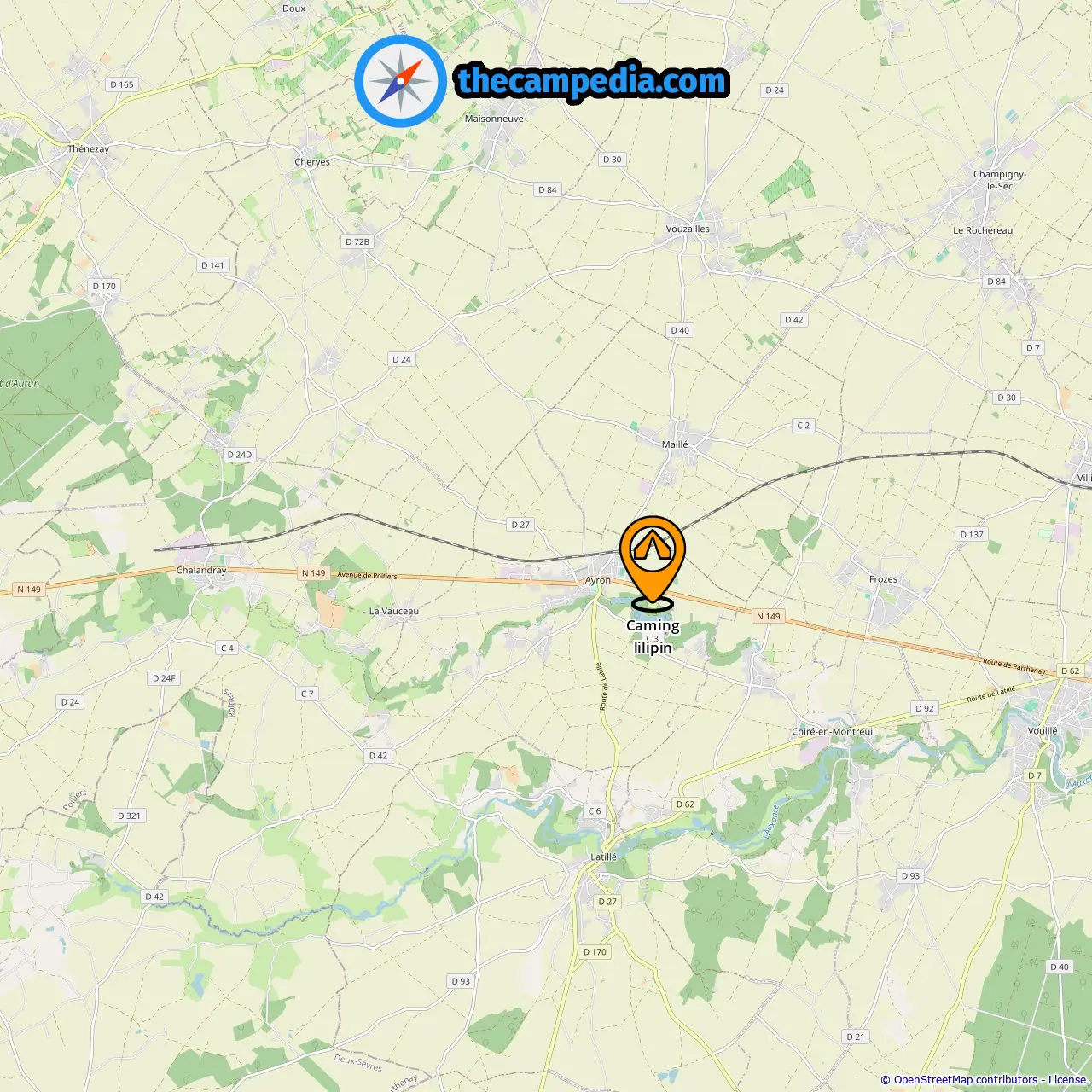
Task: Click the D 137 road shield
Action: pyautogui.click(x=972, y=534)
